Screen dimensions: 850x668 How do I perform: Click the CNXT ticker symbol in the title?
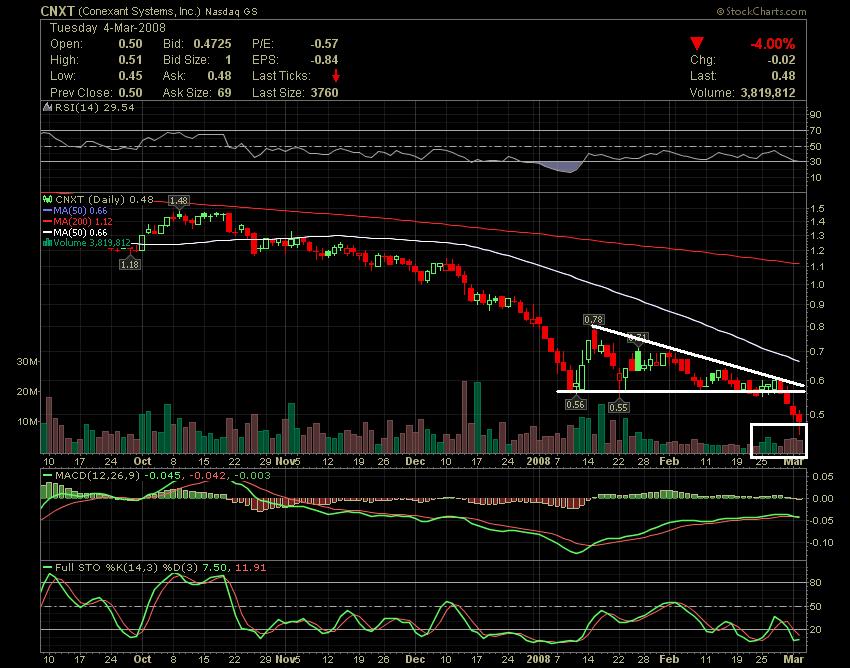[x=57, y=11]
